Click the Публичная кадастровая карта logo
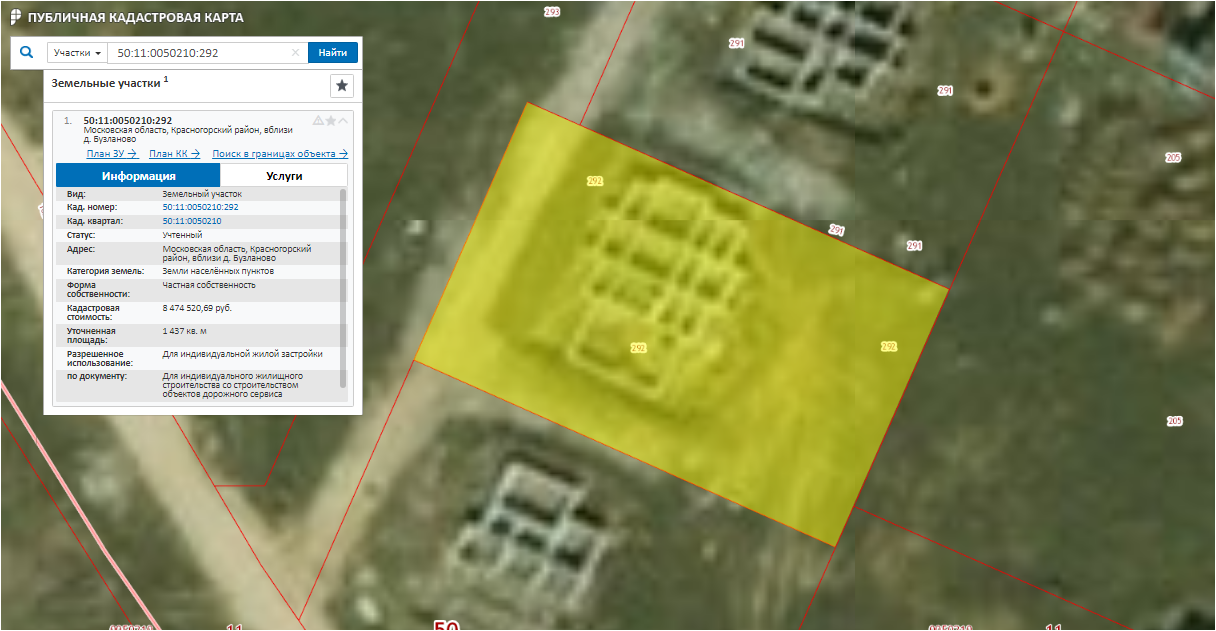The height and width of the screenshot is (631, 1216). tap(15, 18)
